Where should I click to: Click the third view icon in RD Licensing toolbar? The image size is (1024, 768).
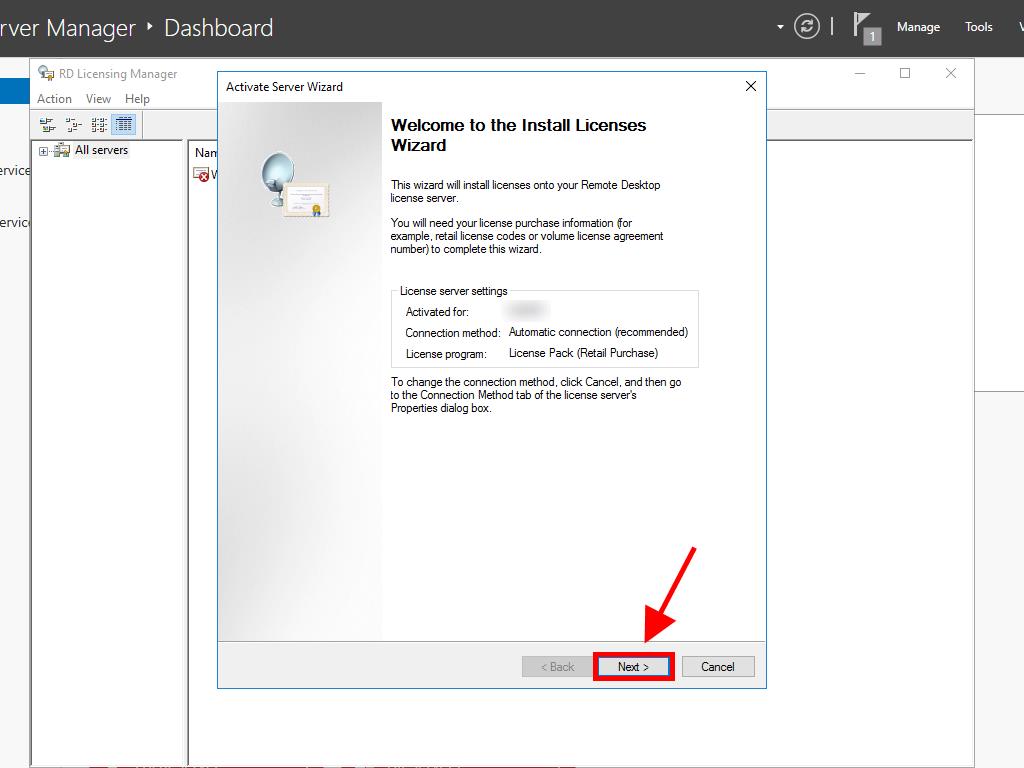coord(99,125)
